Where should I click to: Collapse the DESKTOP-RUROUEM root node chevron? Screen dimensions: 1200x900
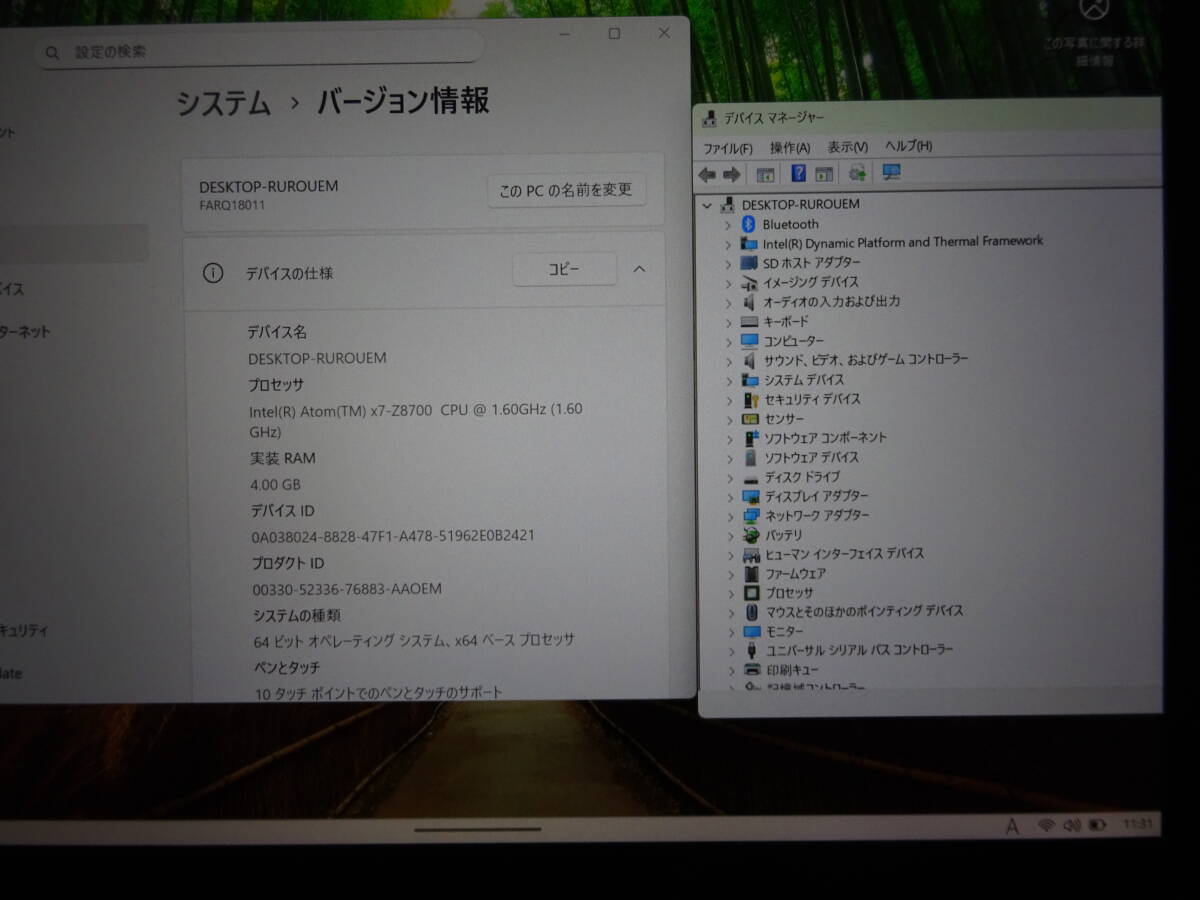click(x=708, y=205)
